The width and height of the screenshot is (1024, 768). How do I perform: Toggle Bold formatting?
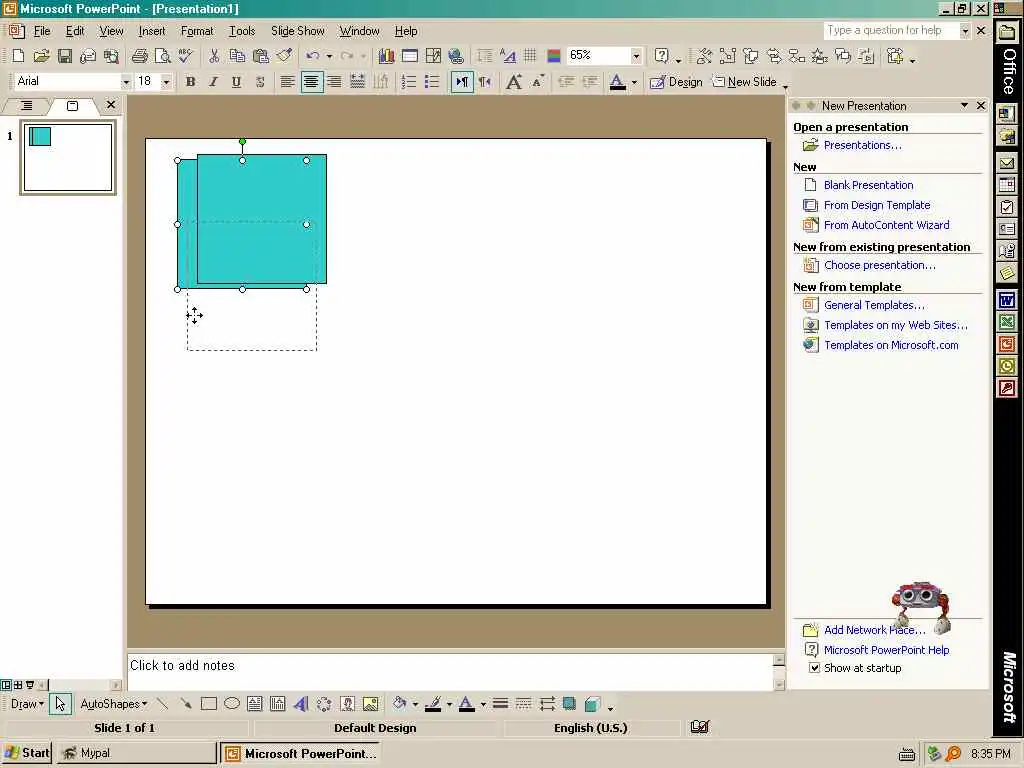pos(190,82)
